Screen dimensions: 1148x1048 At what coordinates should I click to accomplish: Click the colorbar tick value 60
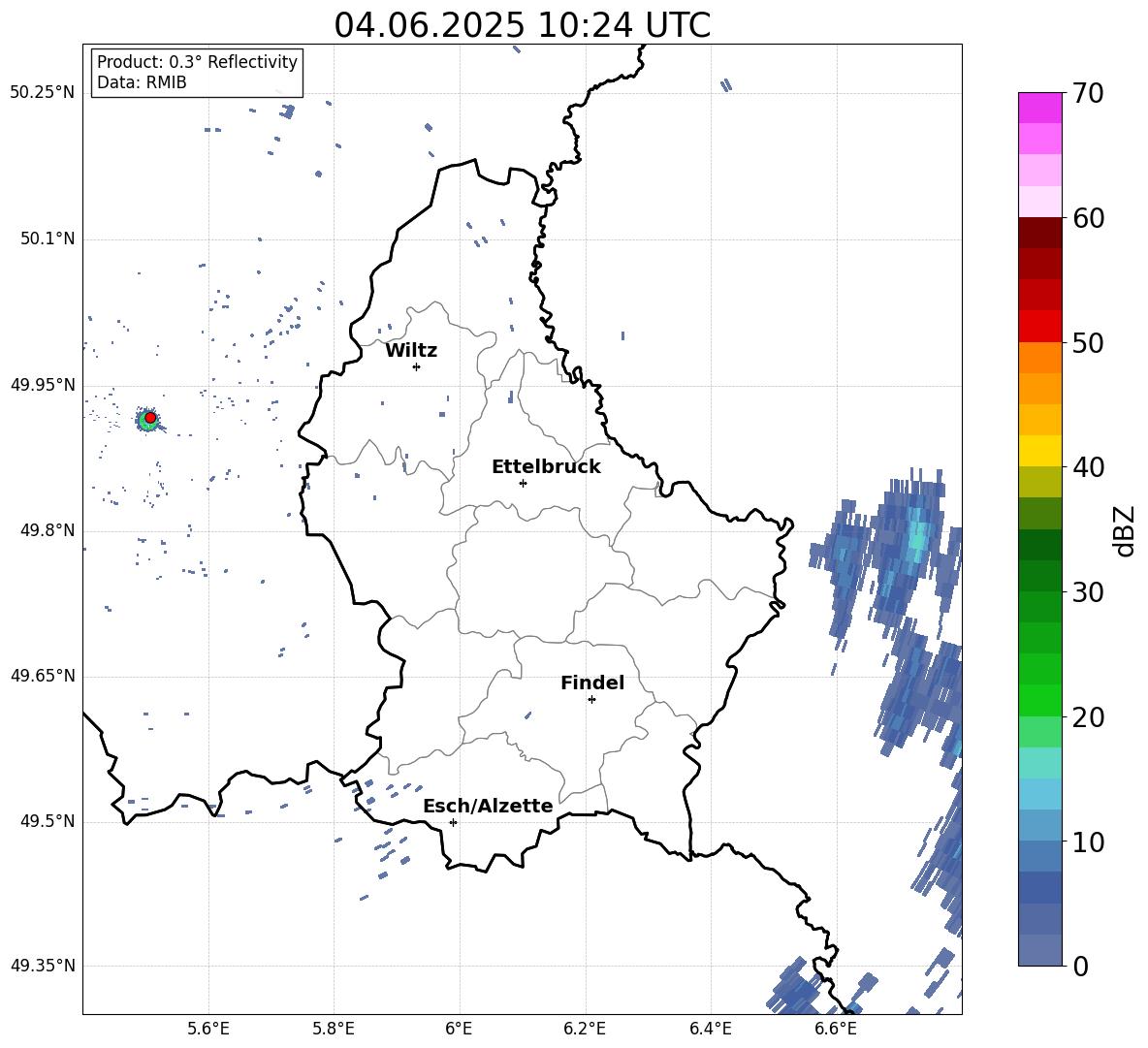click(x=1088, y=218)
